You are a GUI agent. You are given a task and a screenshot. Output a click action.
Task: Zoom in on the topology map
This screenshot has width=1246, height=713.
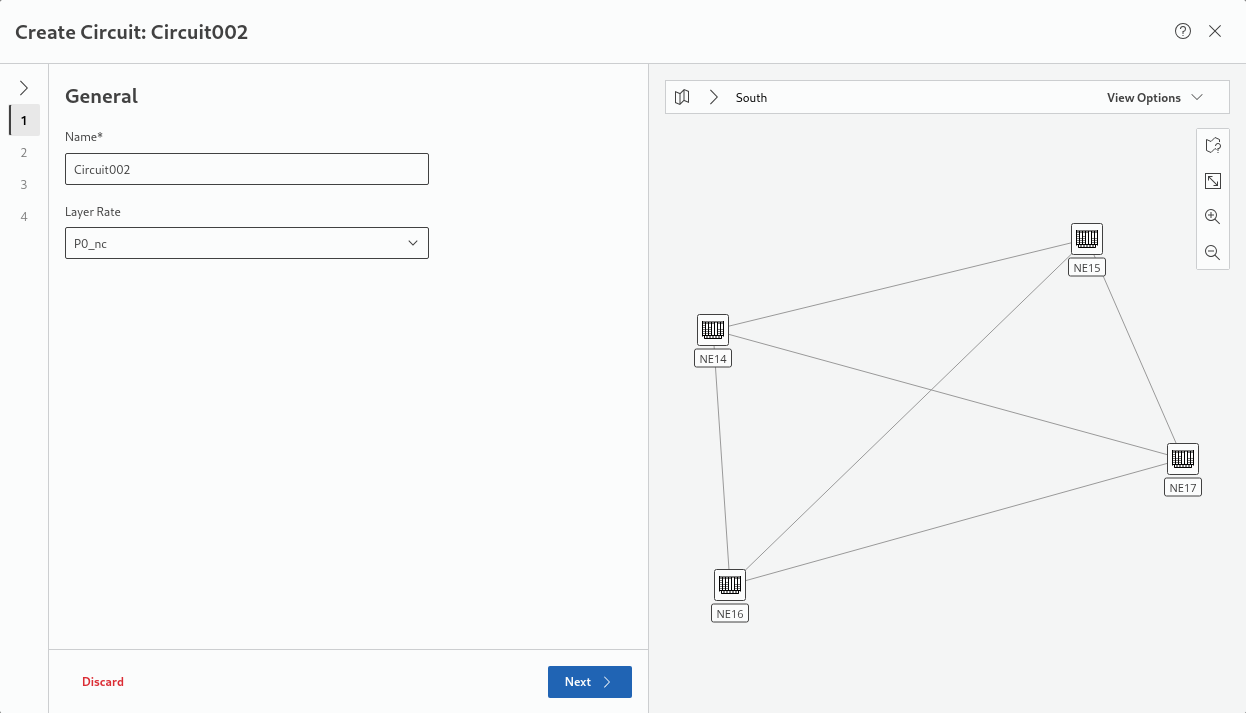[1212, 217]
